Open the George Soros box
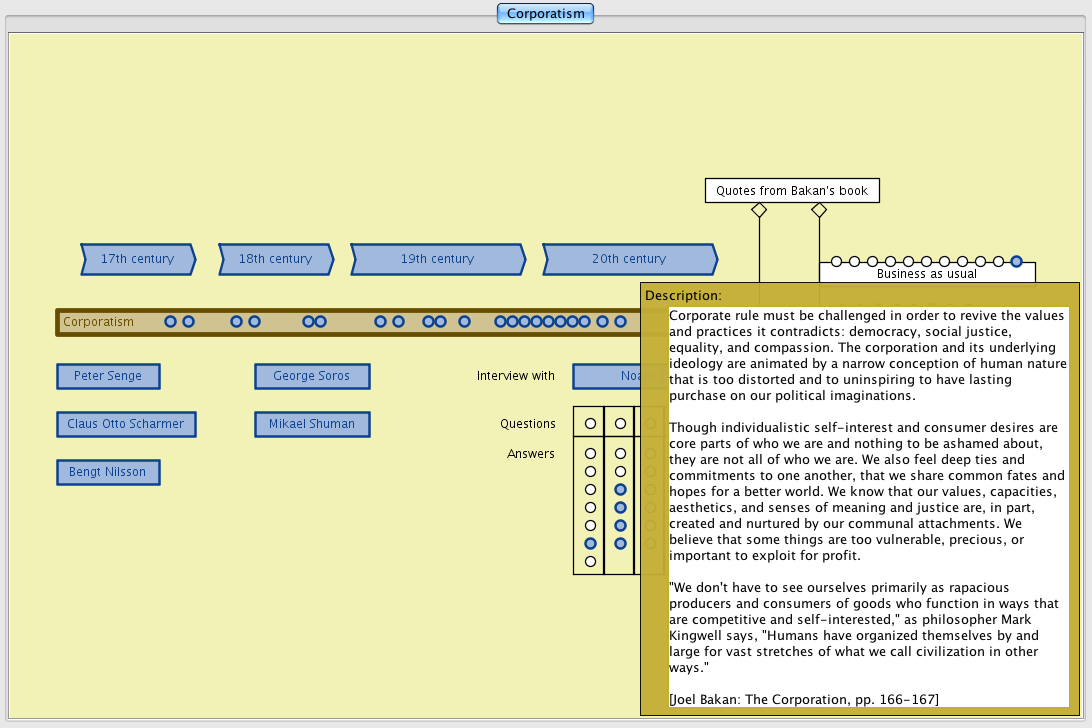The width and height of the screenshot is (1092, 728). click(312, 376)
